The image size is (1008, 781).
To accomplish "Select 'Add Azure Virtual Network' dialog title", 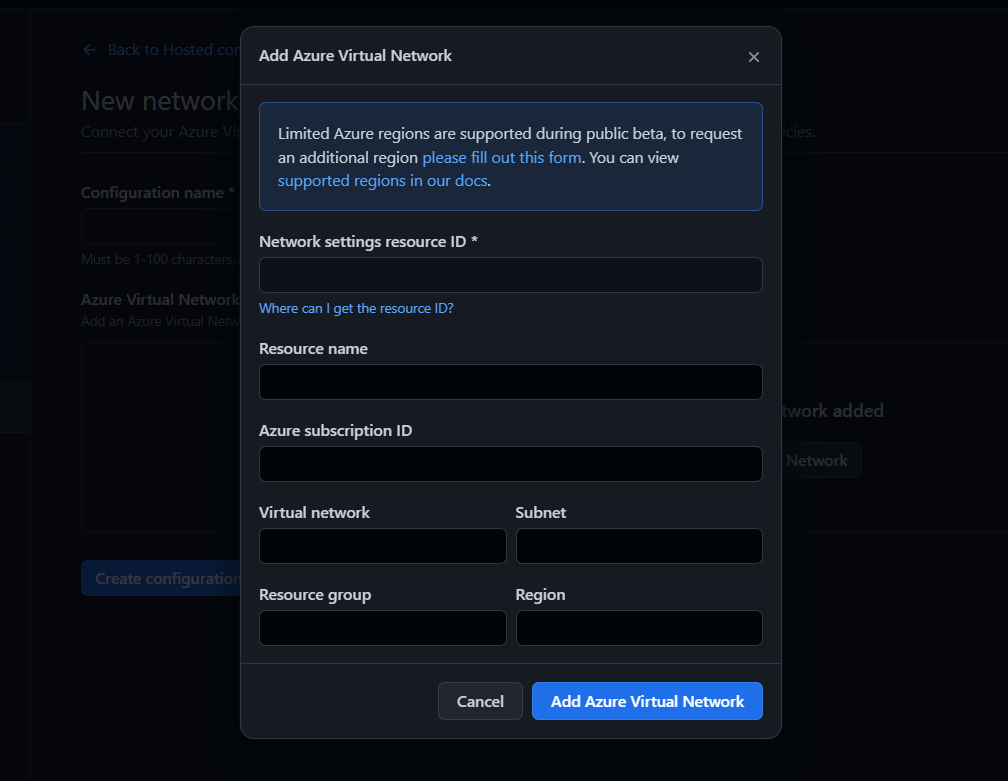I will tap(355, 56).
